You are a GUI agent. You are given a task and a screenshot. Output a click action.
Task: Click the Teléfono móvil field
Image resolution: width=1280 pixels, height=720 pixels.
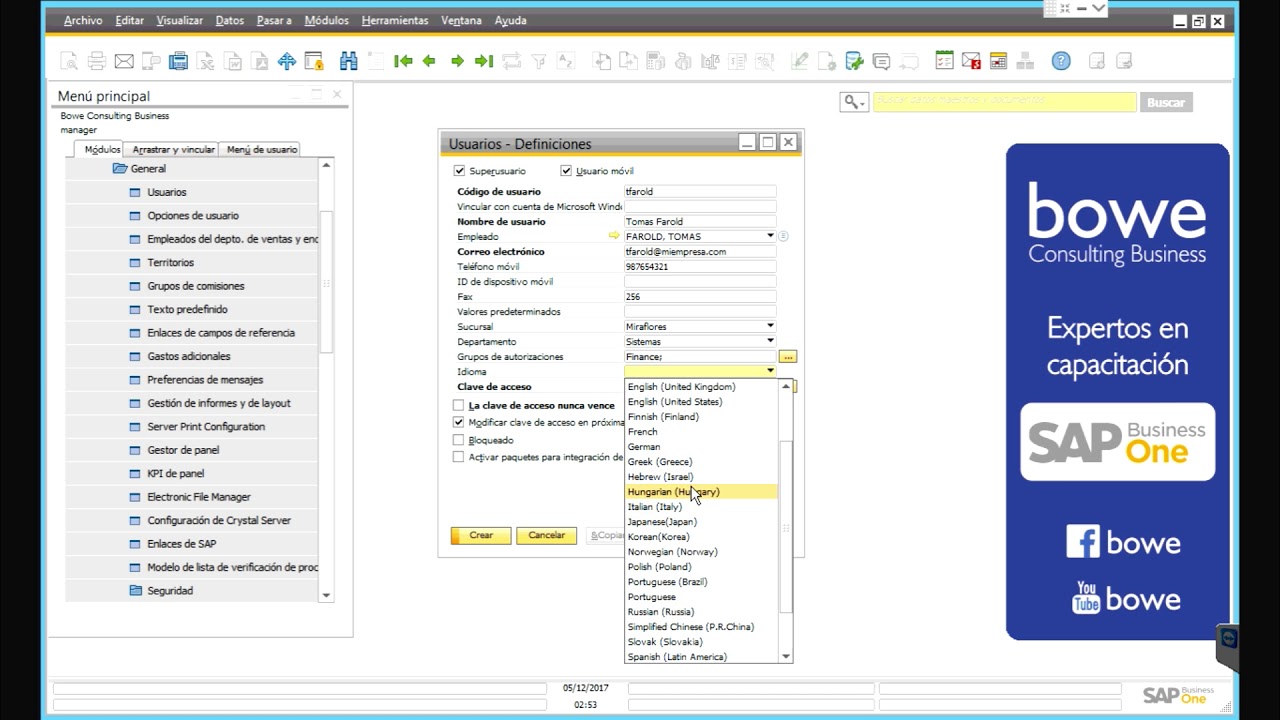pyautogui.click(x=700, y=266)
